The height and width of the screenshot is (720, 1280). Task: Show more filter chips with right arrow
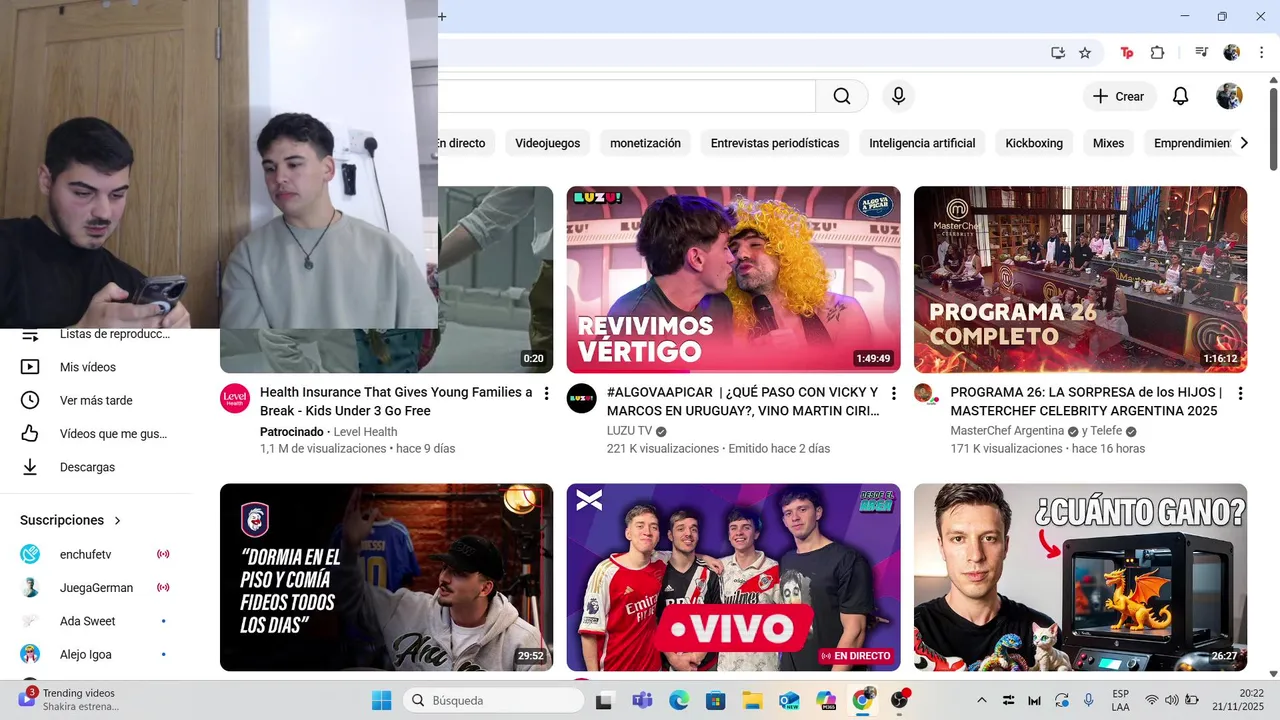pyautogui.click(x=1244, y=143)
